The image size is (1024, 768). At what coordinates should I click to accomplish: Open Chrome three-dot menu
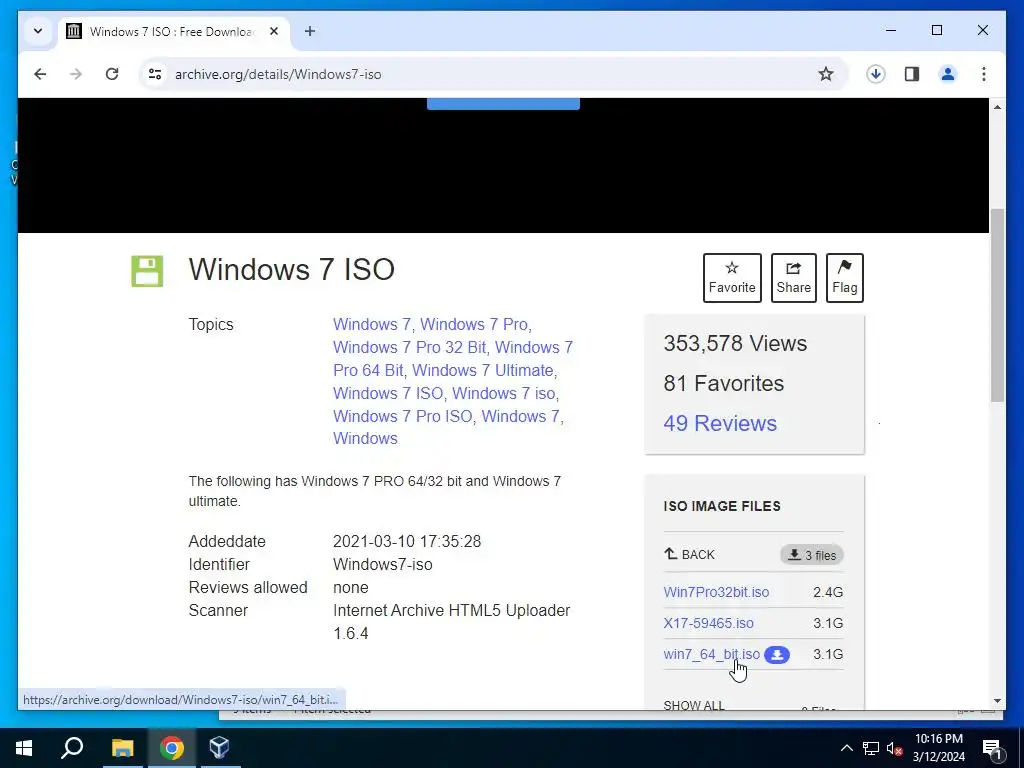[x=984, y=74]
